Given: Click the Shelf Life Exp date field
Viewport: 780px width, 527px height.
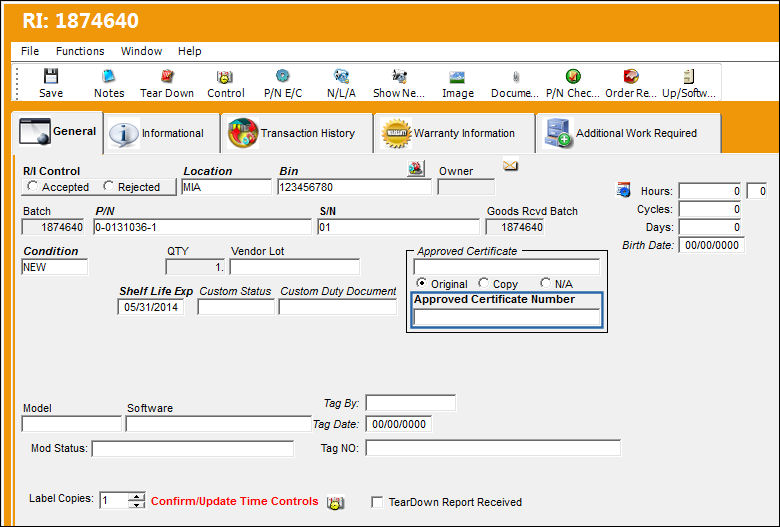Looking at the screenshot, I should tap(151, 307).
